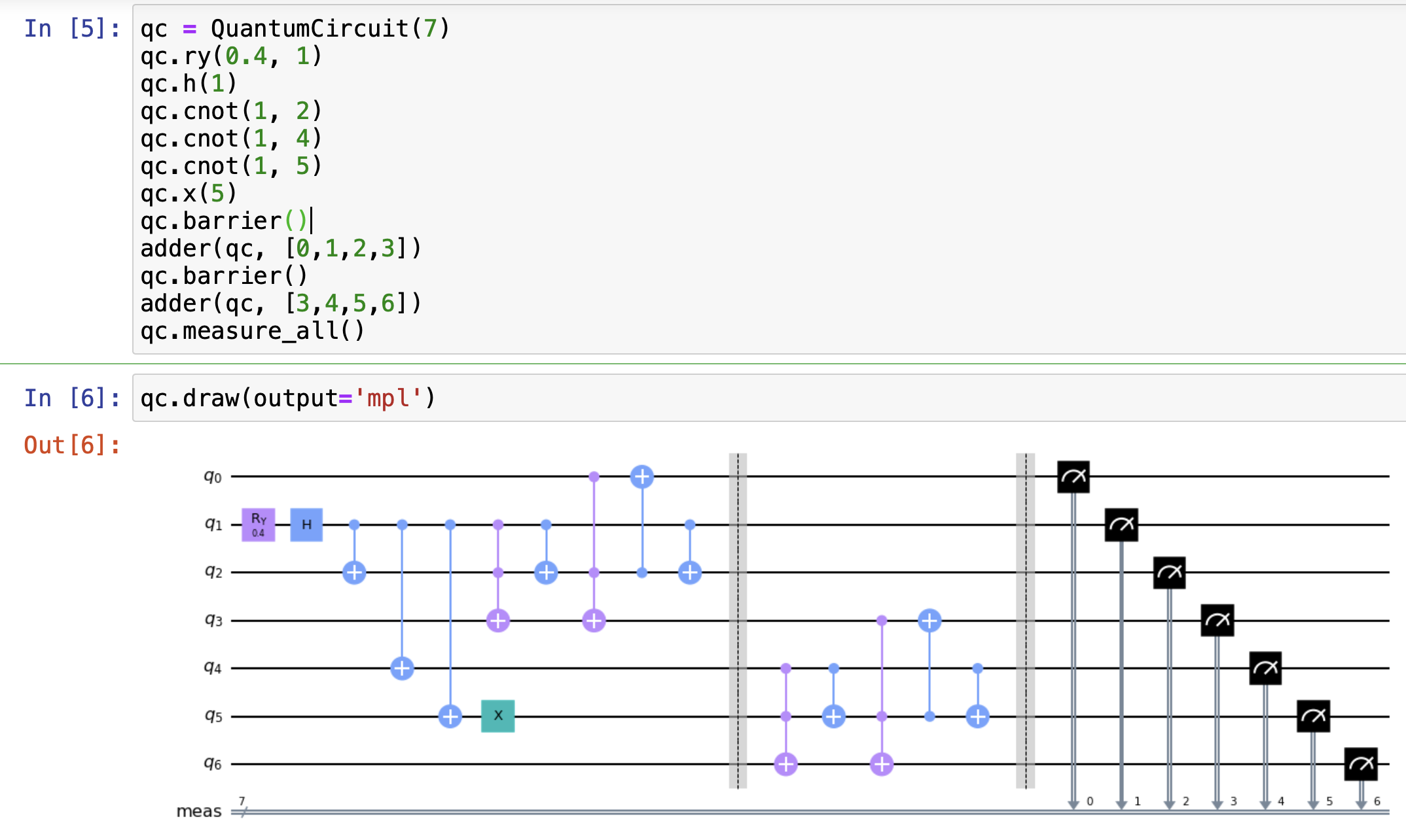Click the blue H gate on q1
Screen dimensions: 1406x840
[x=306, y=525]
